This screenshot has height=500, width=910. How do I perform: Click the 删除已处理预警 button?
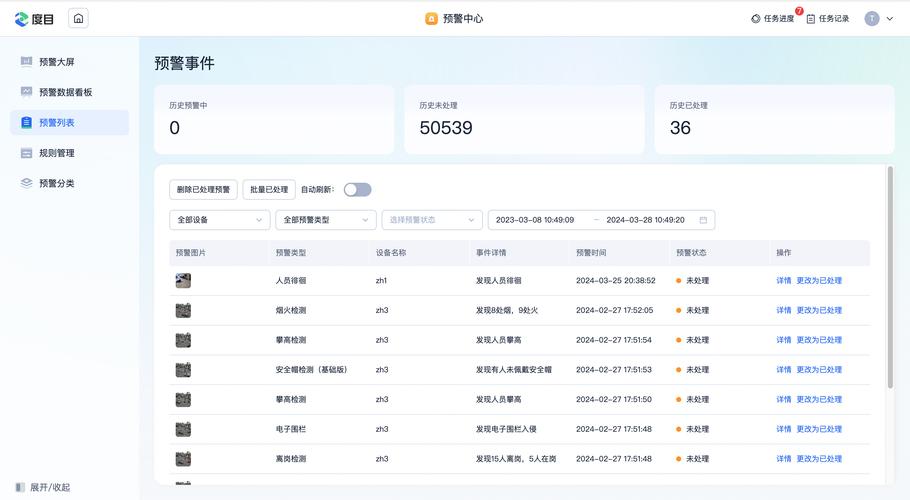pyautogui.click(x=203, y=190)
